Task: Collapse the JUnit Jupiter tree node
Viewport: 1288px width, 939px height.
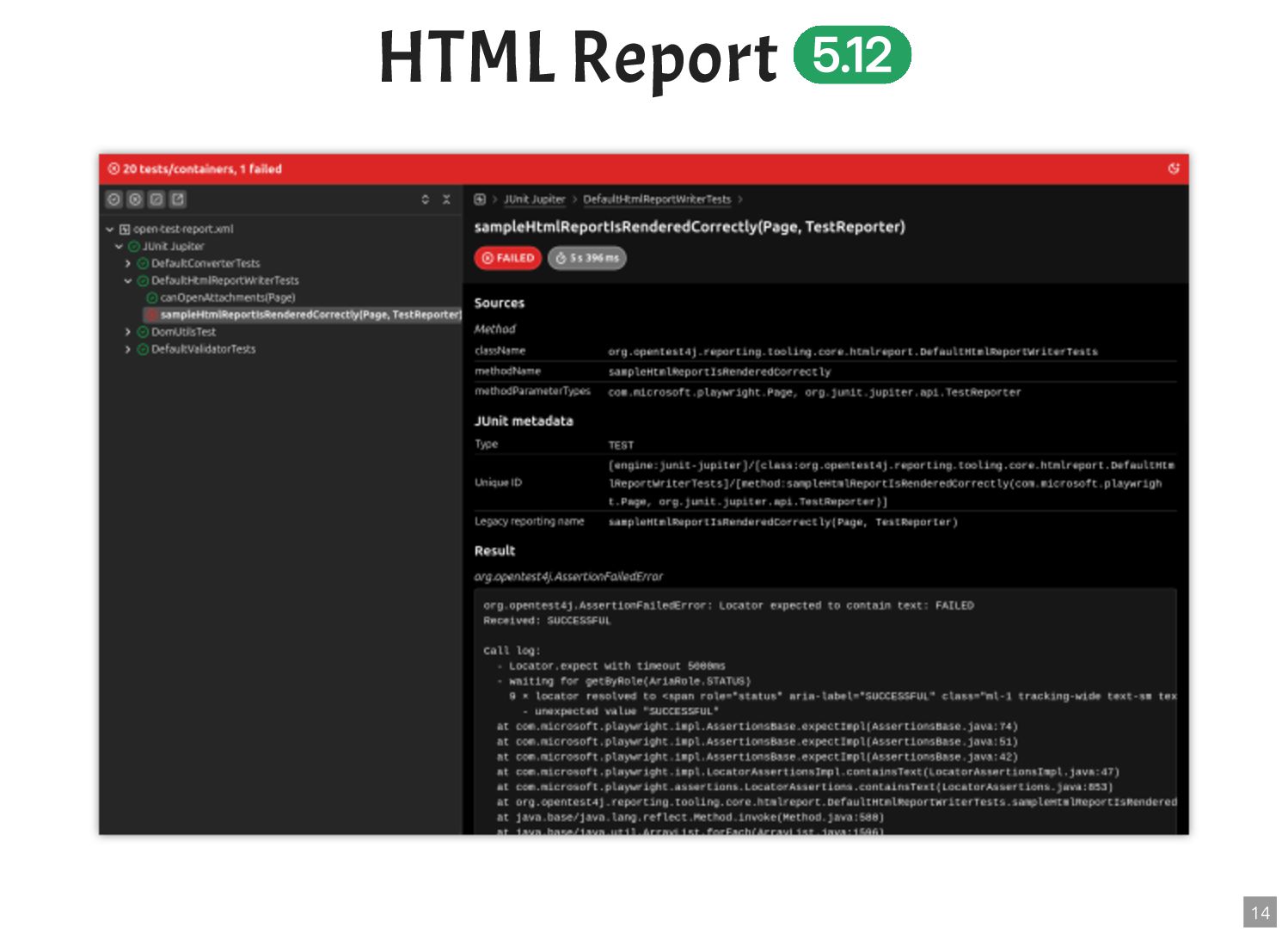Action: [119, 247]
